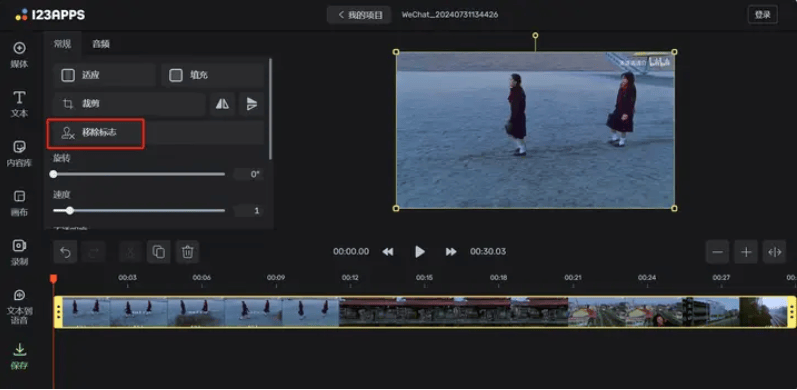797x390 pixels.
Task: Duplicate the selected clip
Action: click(159, 252)
